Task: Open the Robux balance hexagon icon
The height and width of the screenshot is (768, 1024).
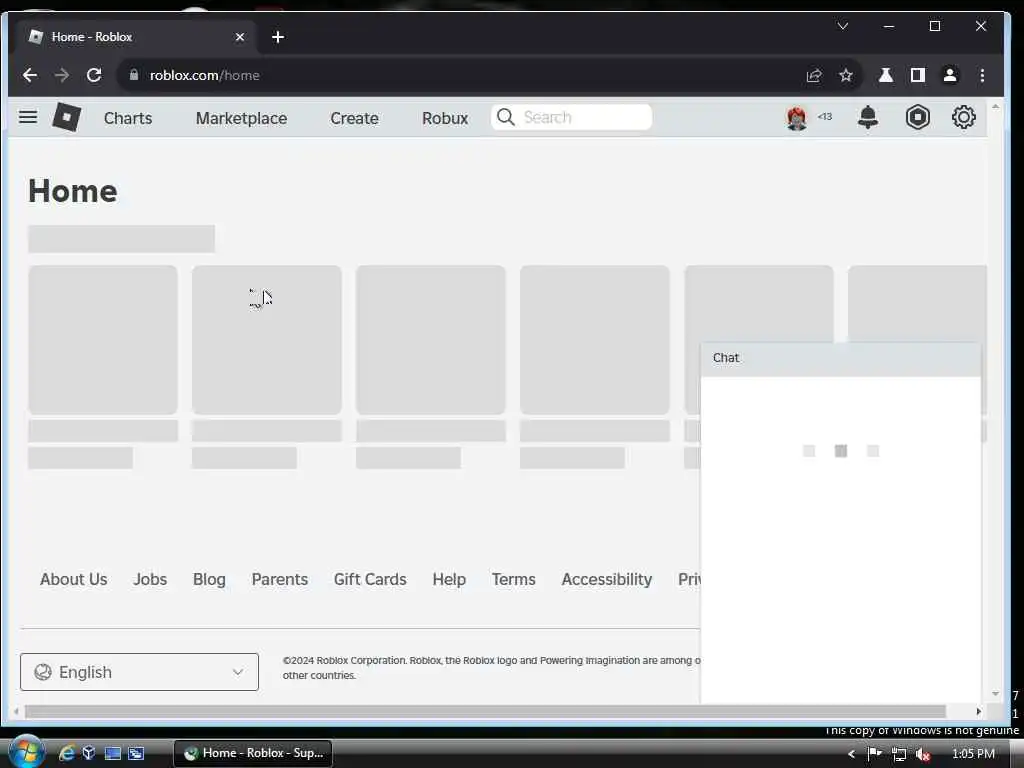Action: point(918,118)
